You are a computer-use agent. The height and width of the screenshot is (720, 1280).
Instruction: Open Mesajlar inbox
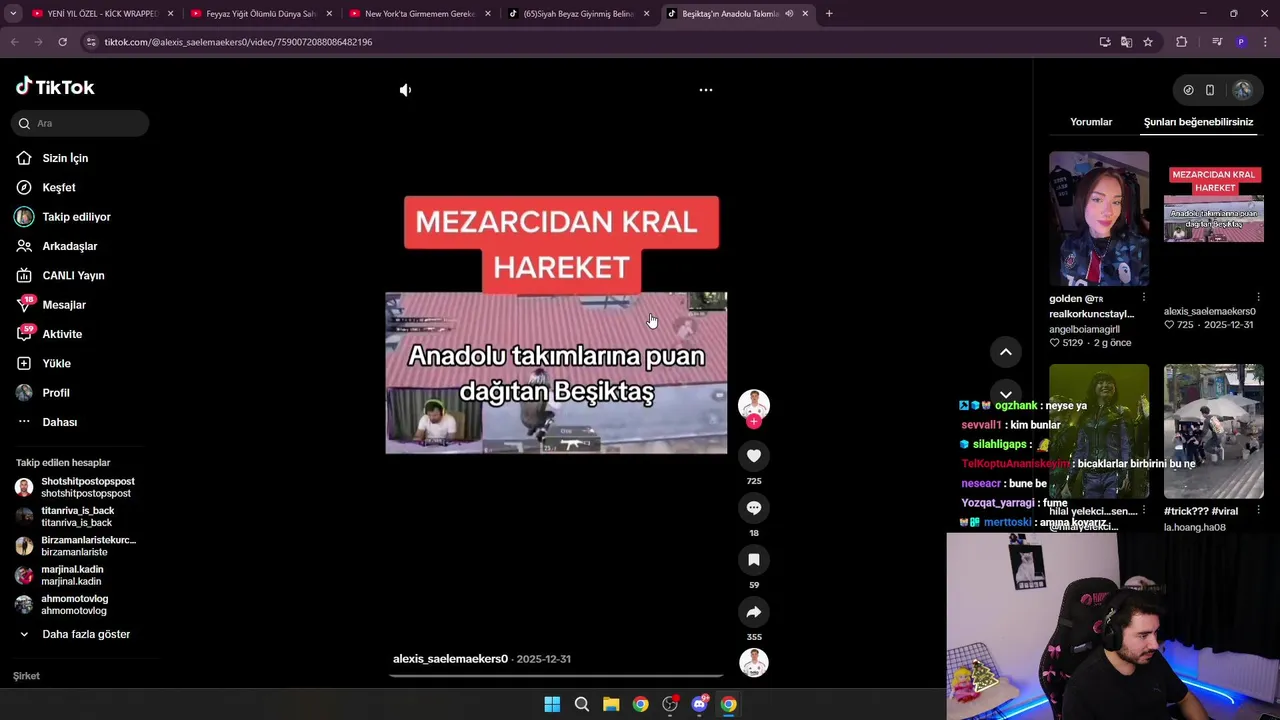(x=64, y=305)
